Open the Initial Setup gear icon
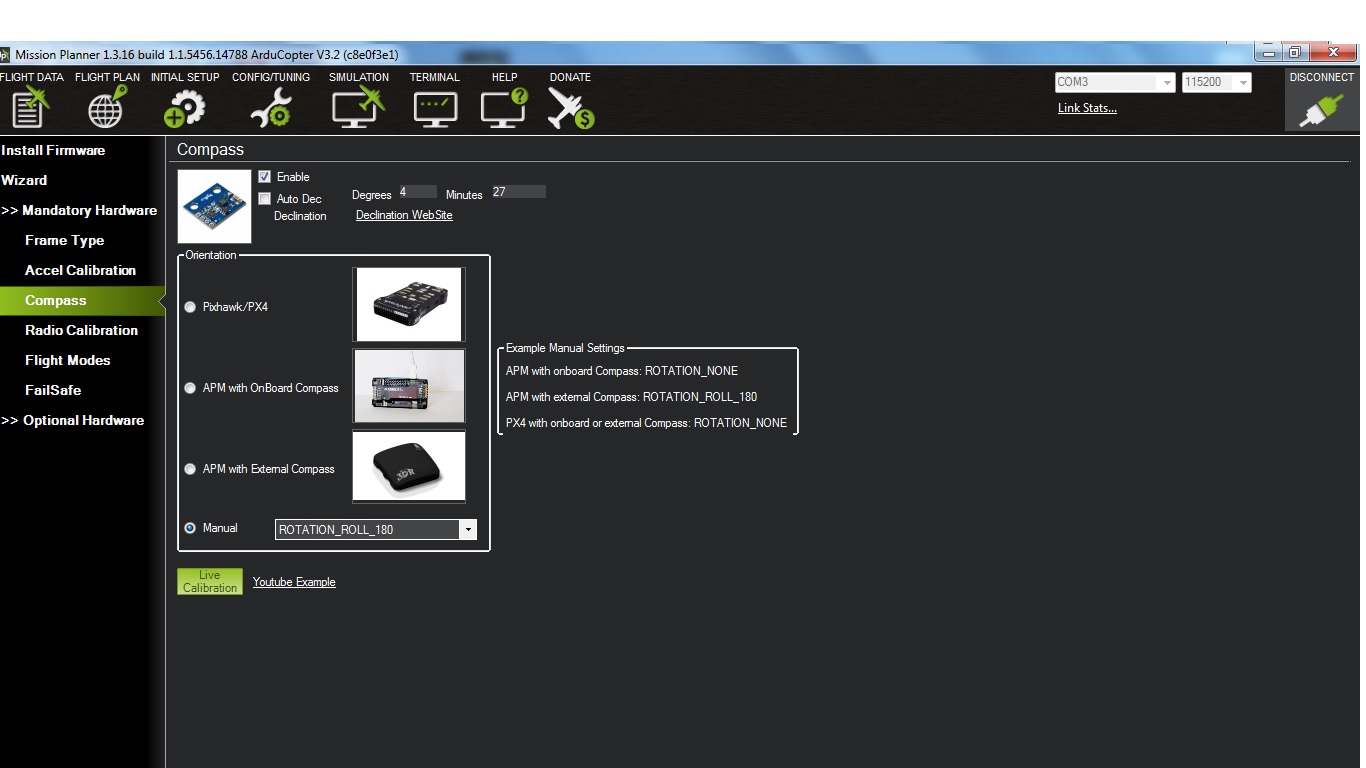The image size is (1366, 768). 185,108
